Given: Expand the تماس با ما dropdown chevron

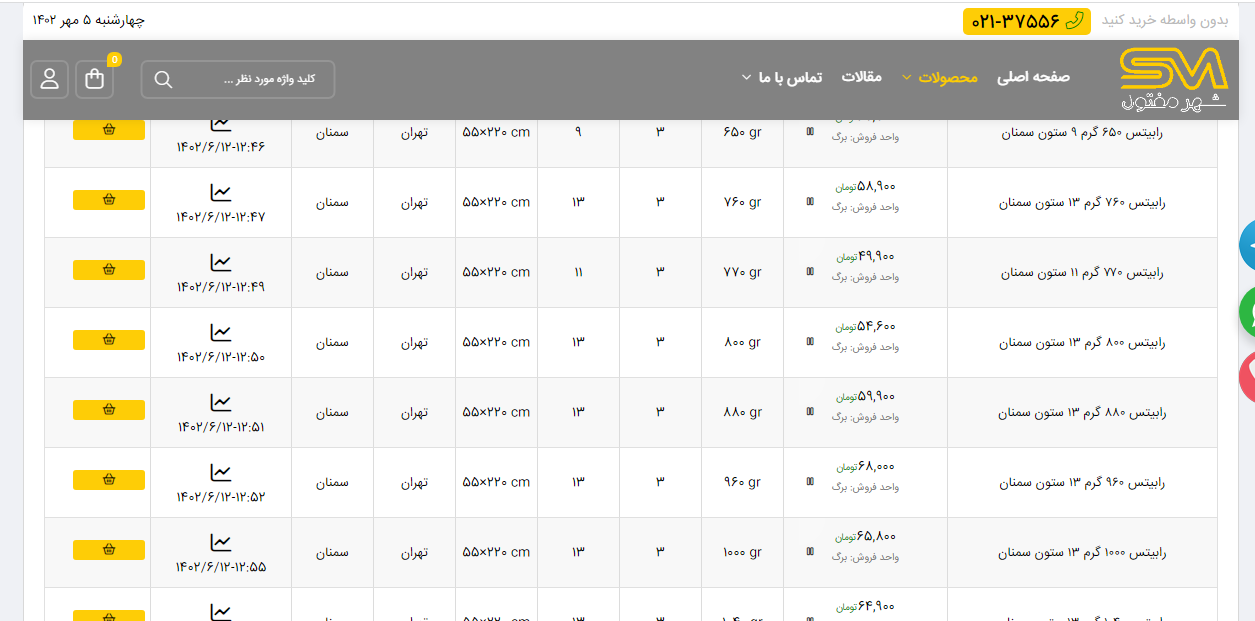Looking at the screenshot, I should (x=746, y=78).
